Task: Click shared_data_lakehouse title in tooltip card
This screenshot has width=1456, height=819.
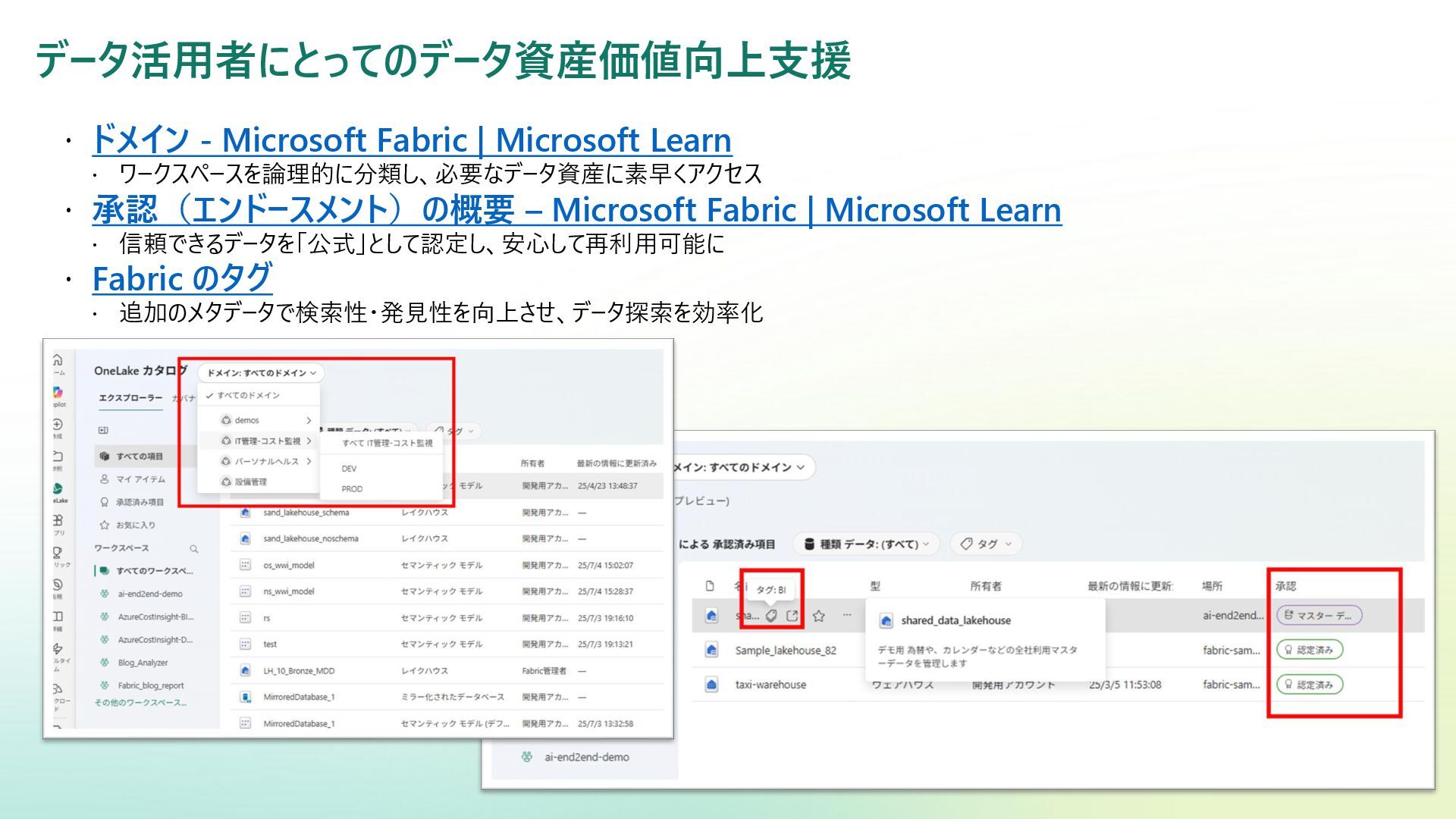Action: point(955,620)
